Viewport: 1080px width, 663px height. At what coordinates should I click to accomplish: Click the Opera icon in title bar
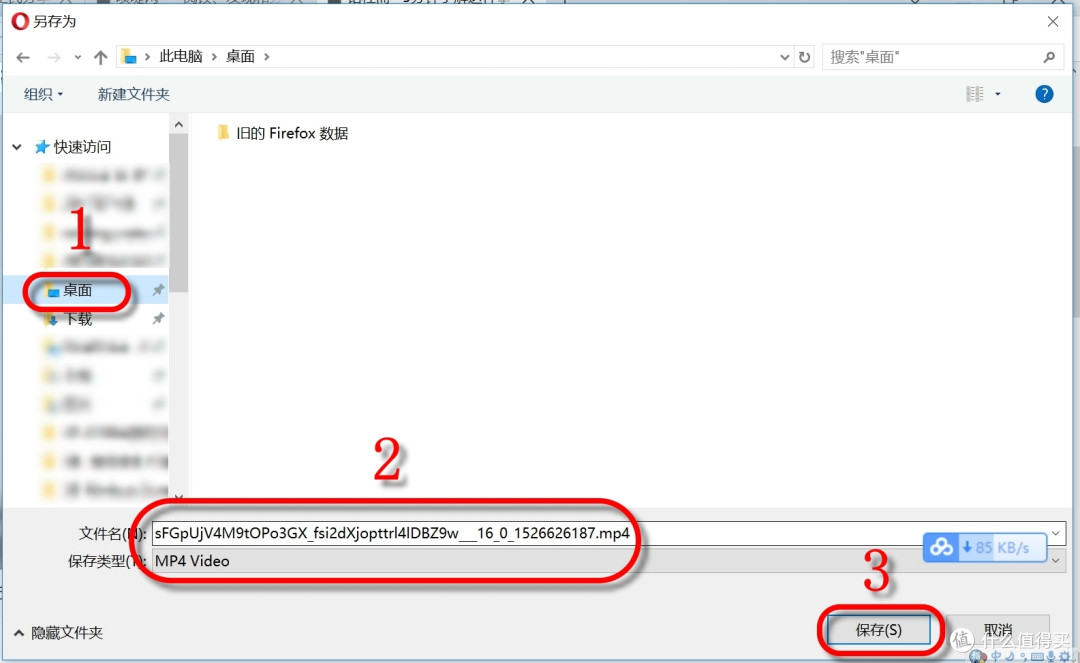[20, 21]
